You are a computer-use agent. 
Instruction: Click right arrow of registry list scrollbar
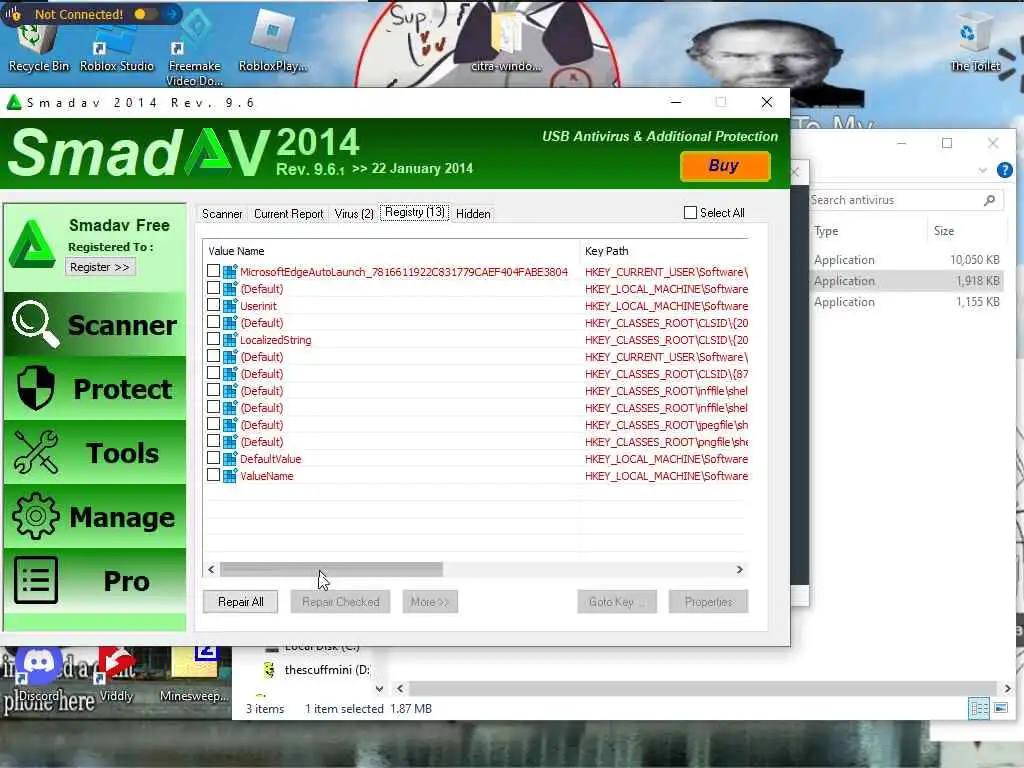tap(739, 569)
